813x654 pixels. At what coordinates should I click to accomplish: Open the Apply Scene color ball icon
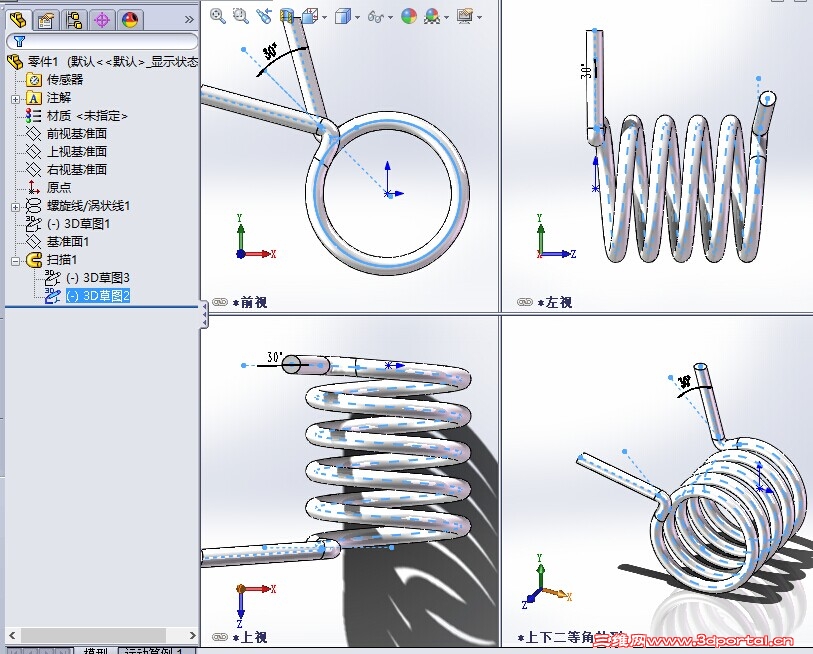coord(431,15)
